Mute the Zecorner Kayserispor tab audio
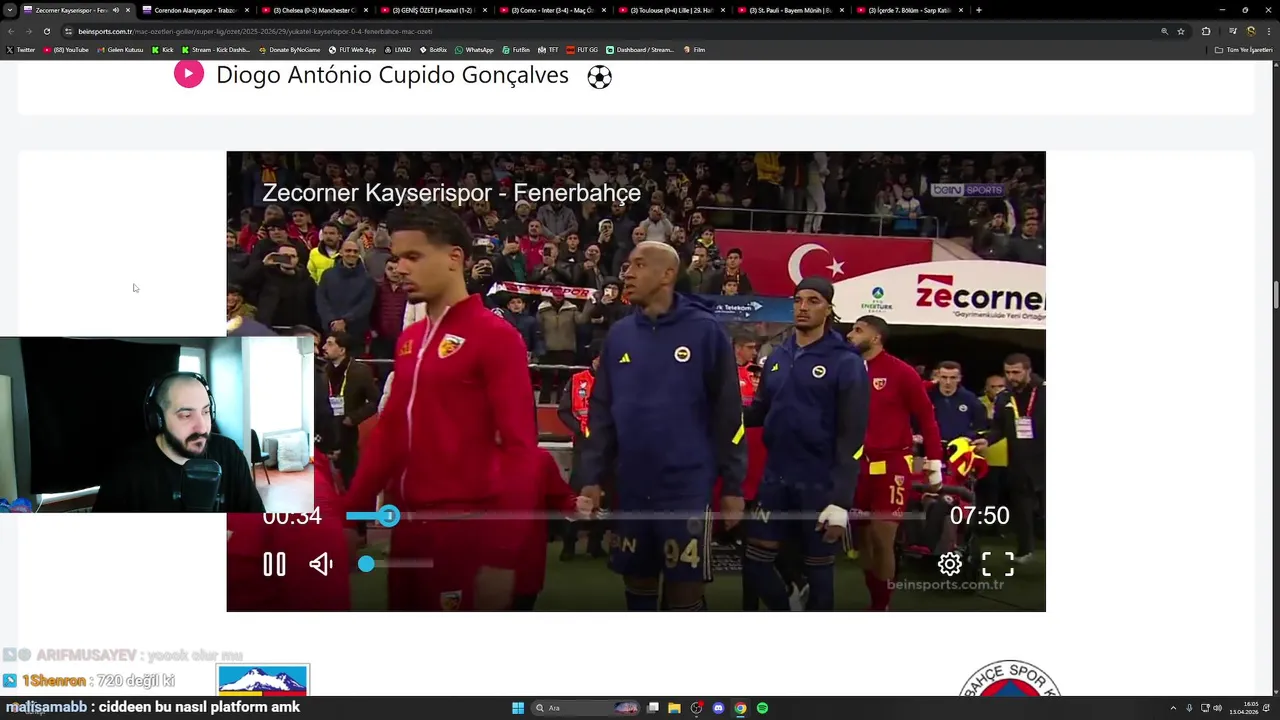Viewport: 1280px width, 720px height. pos(115,10)
